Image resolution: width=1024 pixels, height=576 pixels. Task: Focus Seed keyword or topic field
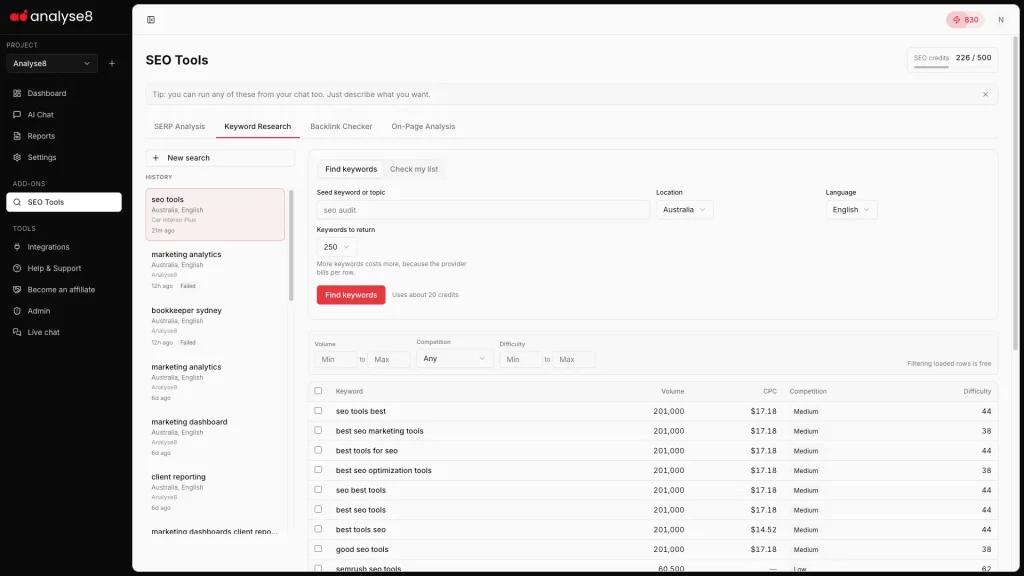point(483,210)
